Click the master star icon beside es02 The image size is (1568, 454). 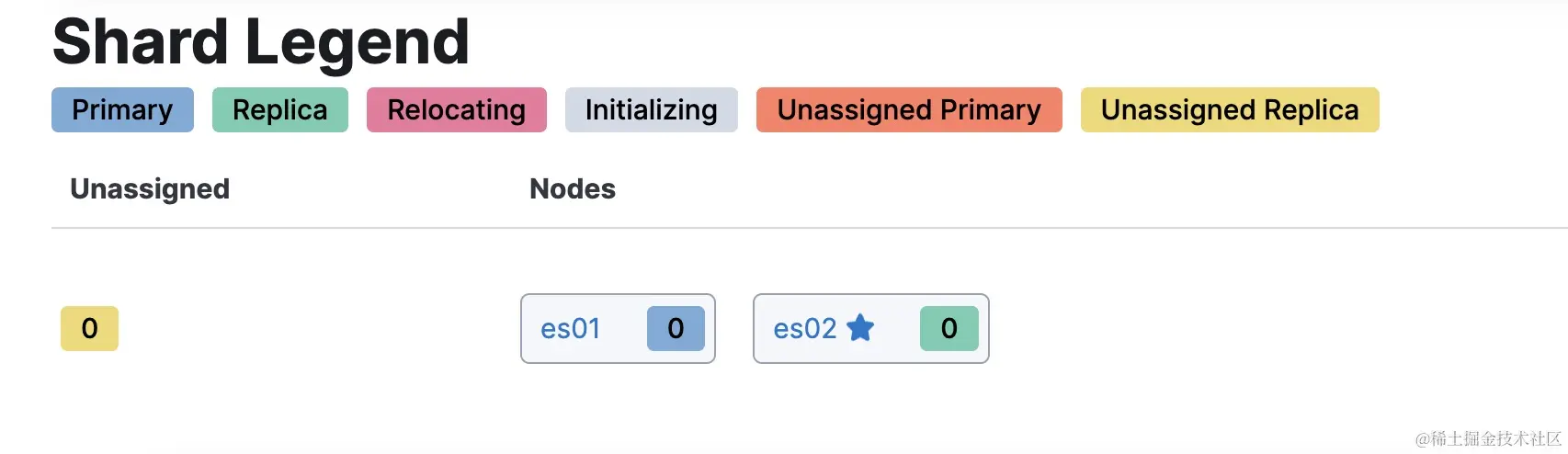point(860,327)
